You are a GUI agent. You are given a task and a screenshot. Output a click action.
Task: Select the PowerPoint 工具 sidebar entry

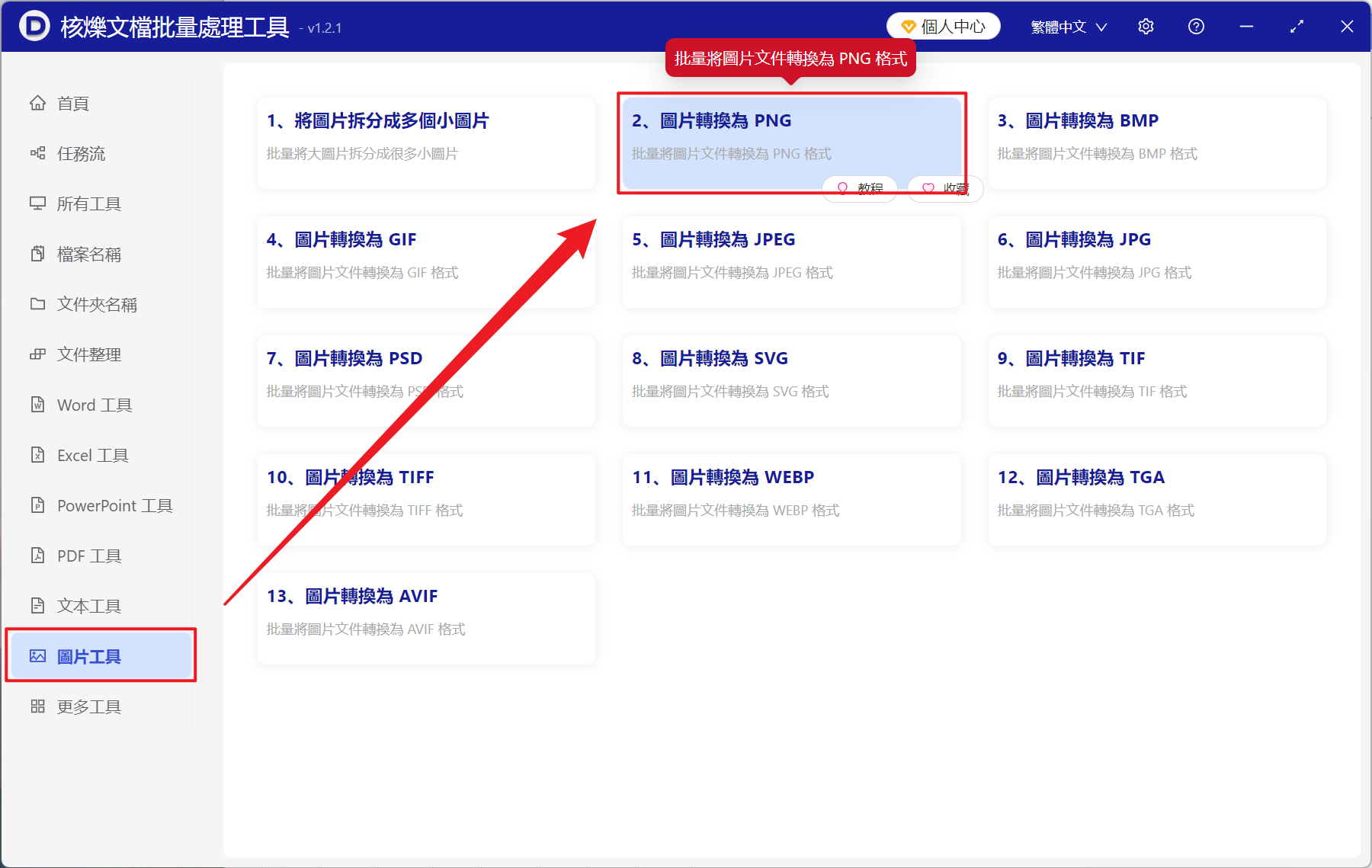pyautogui.click(x=113, y=505)
